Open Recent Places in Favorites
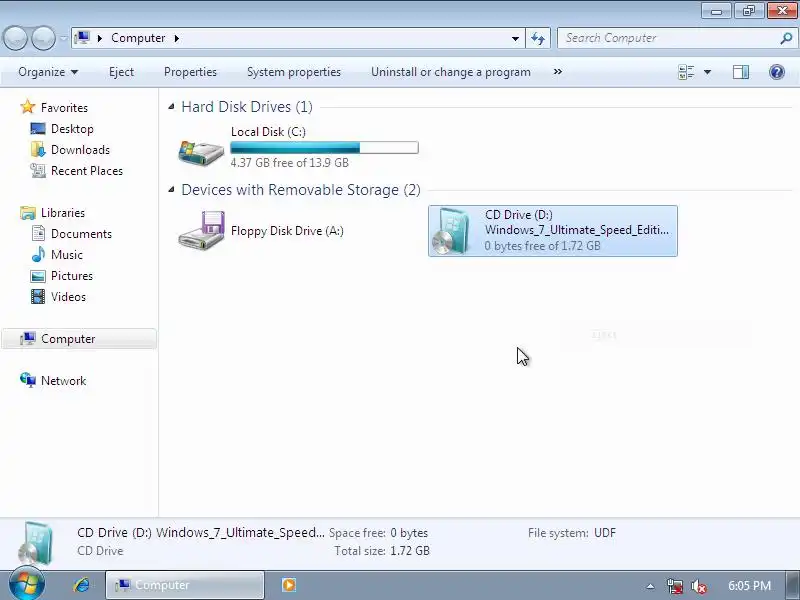Image resolution: width=800 pixels, height=600 pixels. (x=87, y=170)
